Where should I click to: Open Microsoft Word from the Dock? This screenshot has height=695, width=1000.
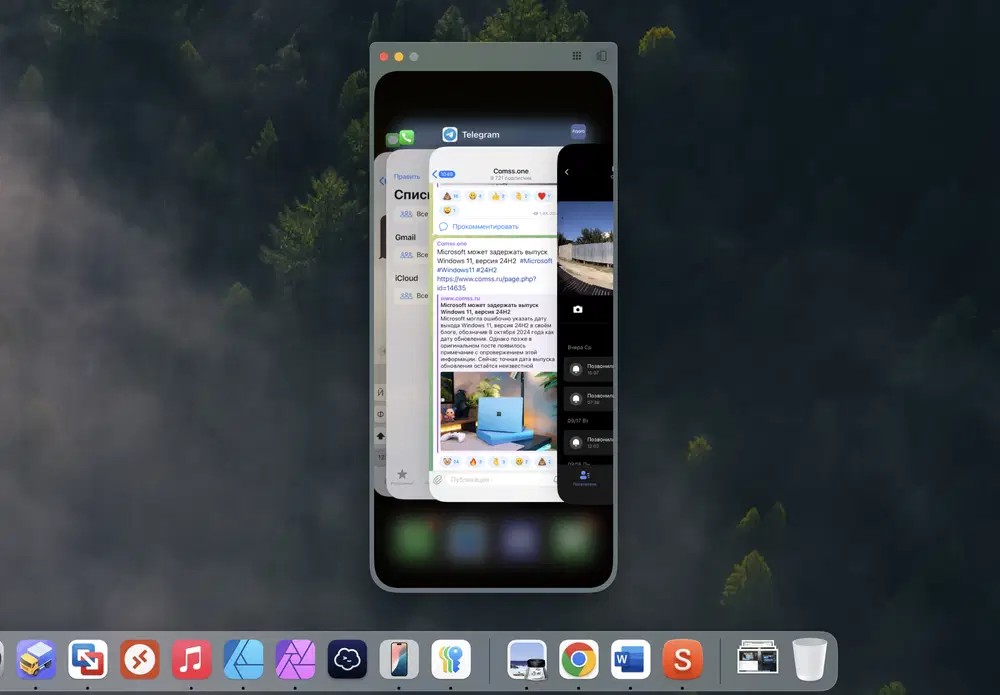pos(630,659)
